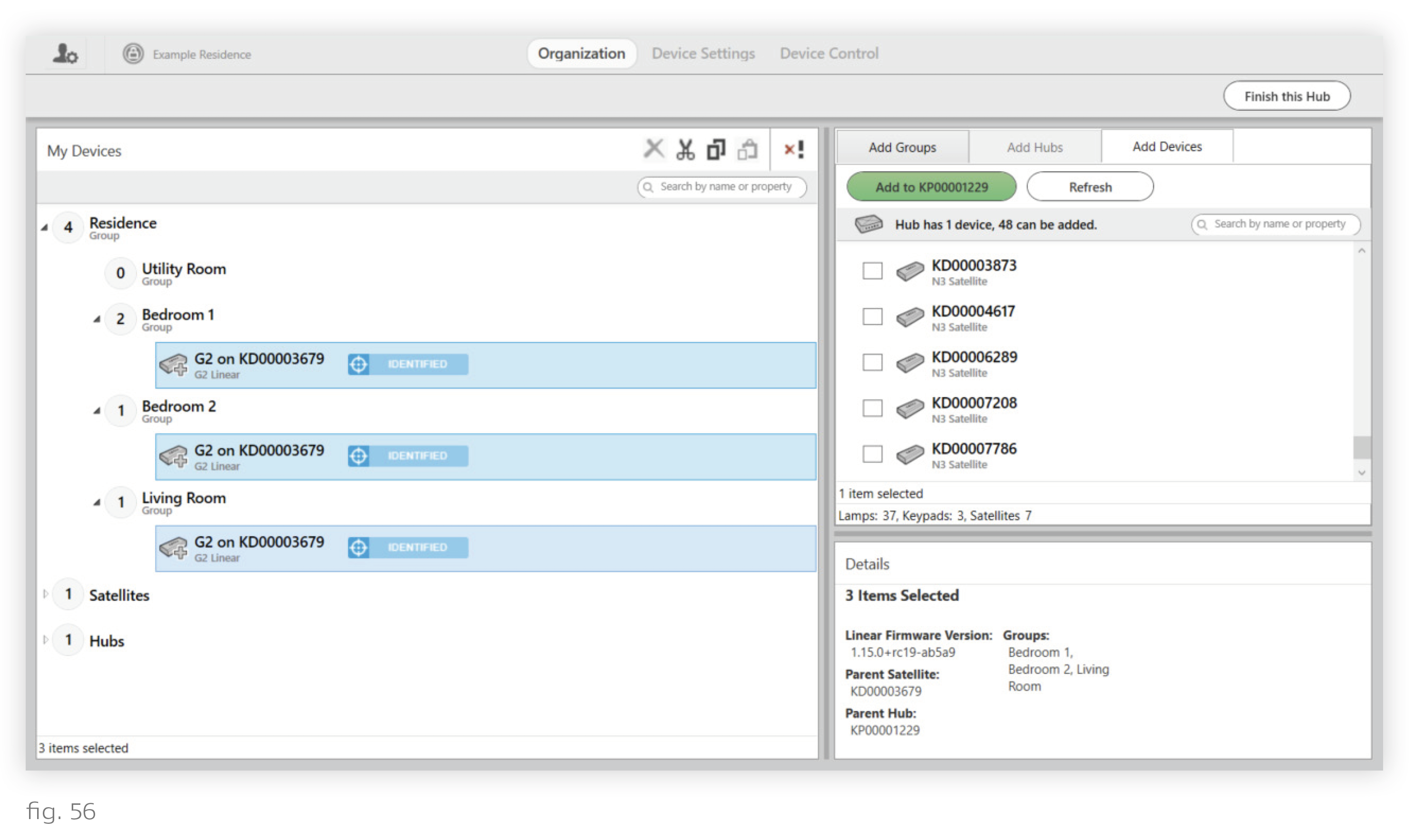The image size is (1424, 840).
Task: Expand the Hubs tree node
Action: [x=46, y=640]
